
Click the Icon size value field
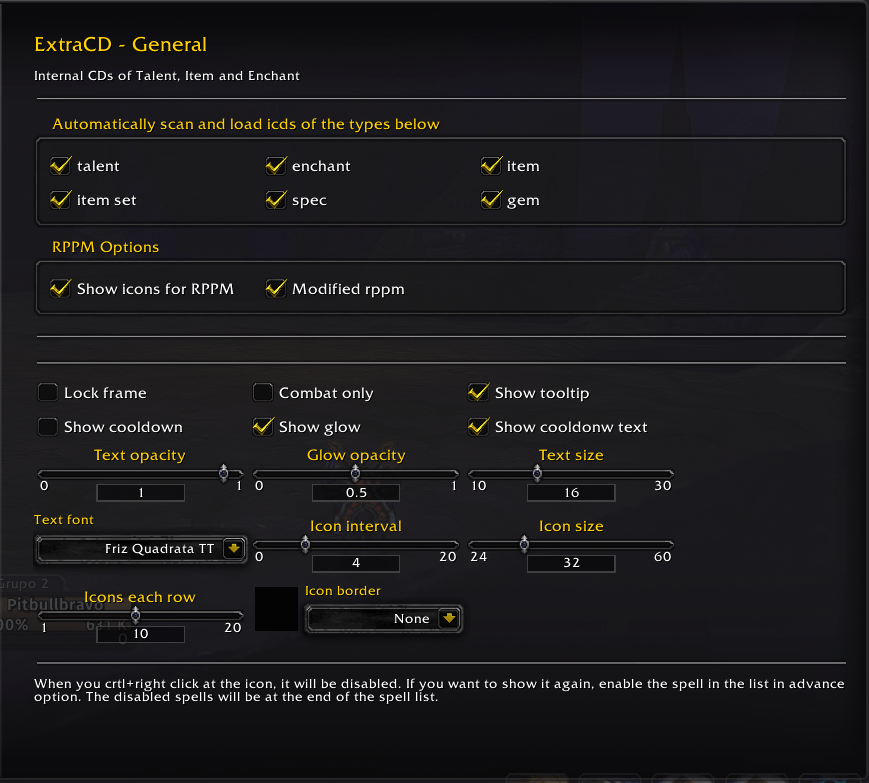571,563
